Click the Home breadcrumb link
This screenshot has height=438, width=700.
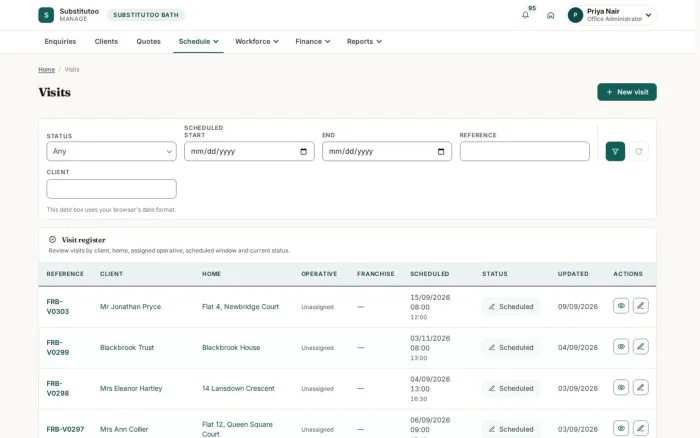tap(46, 70)
